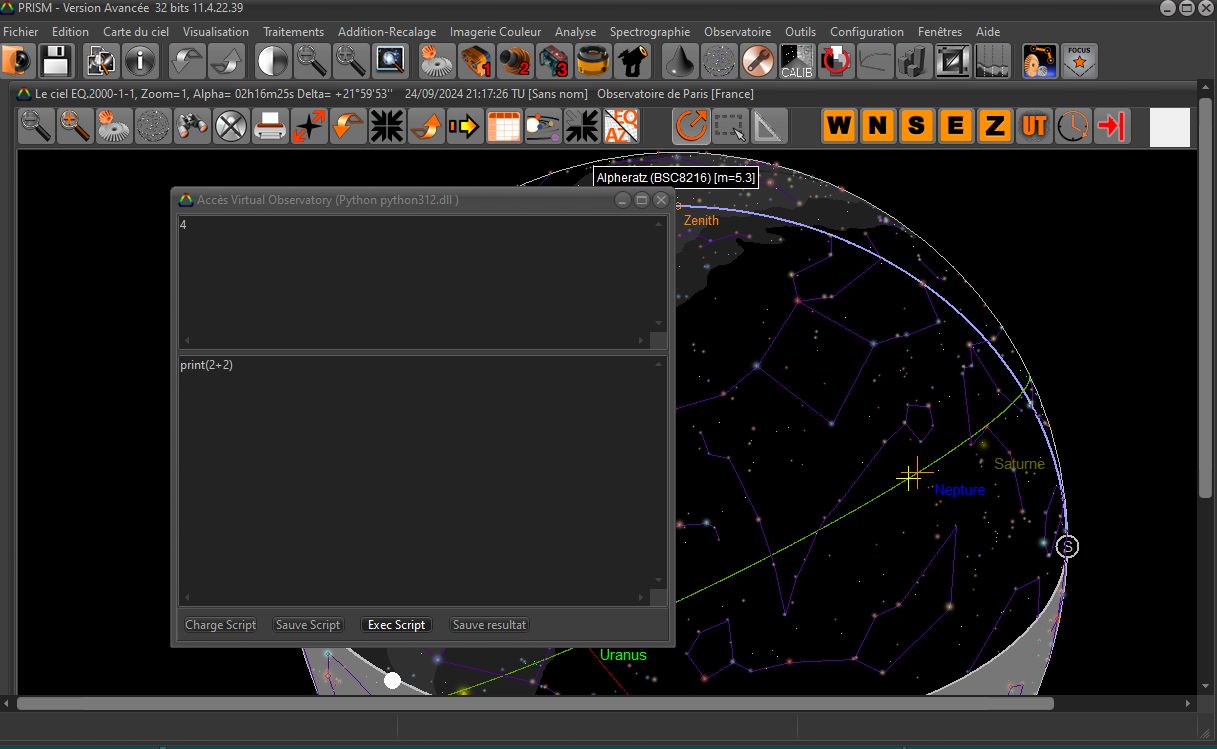Click the printer icon on sky chart toolbar

[270, 127]
